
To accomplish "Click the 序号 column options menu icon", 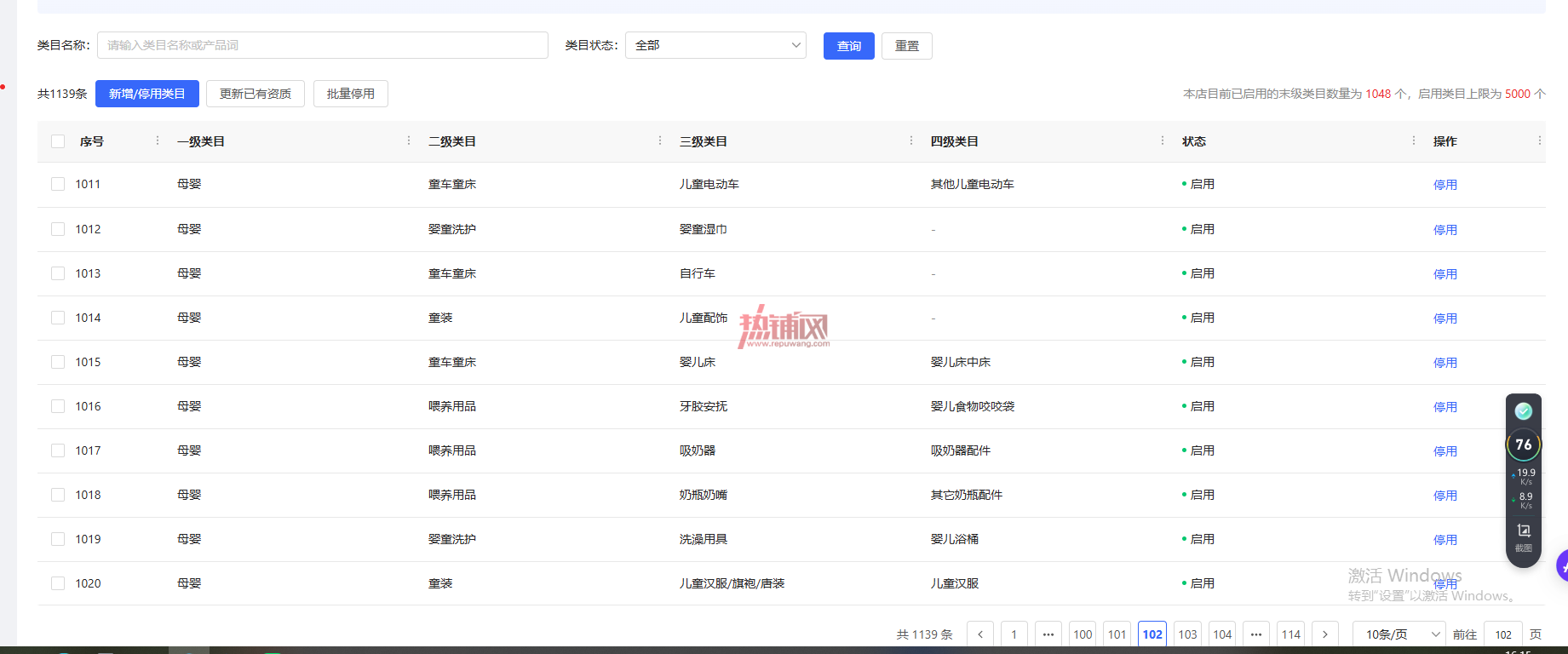I will pyautogui.click(x=158, y=141).
